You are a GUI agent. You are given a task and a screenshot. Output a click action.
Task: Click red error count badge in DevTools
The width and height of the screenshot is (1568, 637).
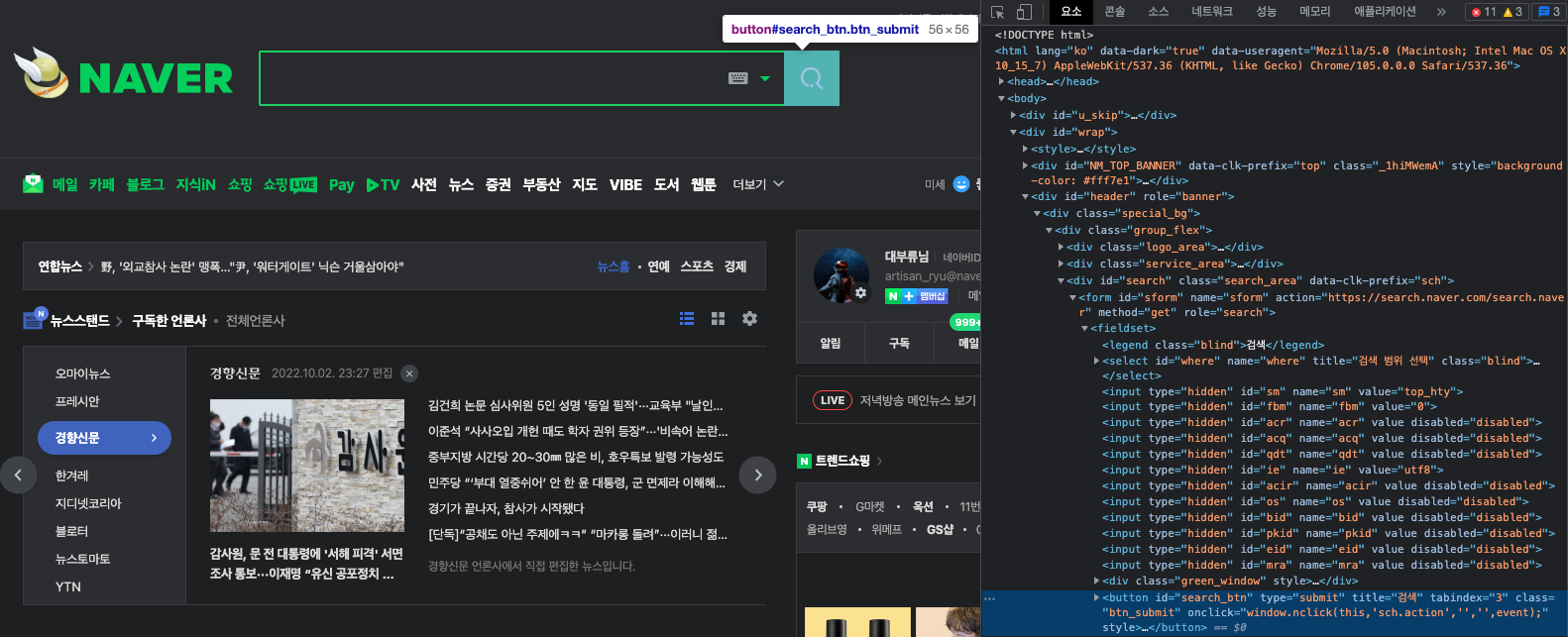[x=1485, y=12]
